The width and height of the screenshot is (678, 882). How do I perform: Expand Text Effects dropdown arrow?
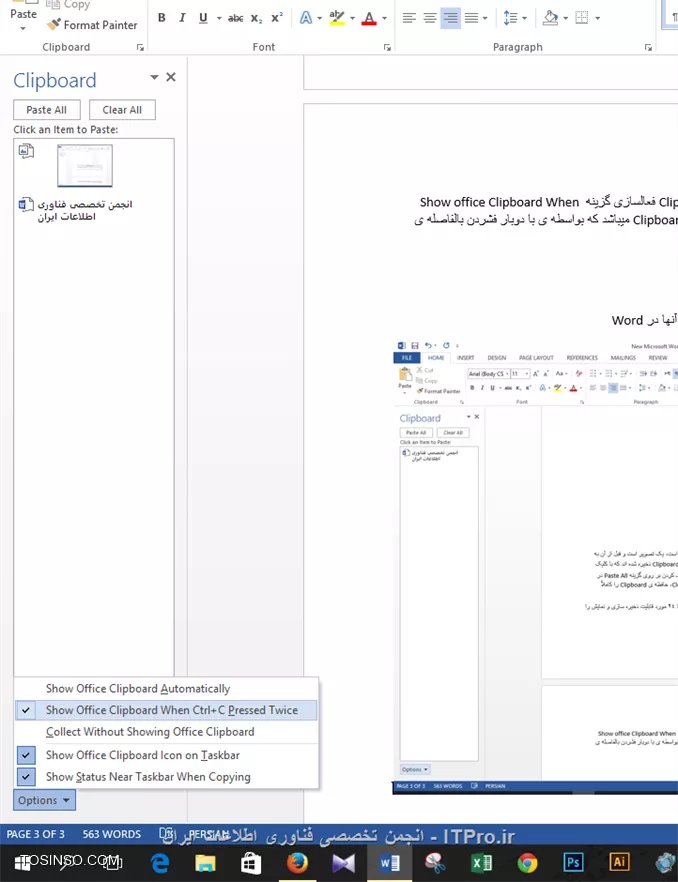pos(320,18)
